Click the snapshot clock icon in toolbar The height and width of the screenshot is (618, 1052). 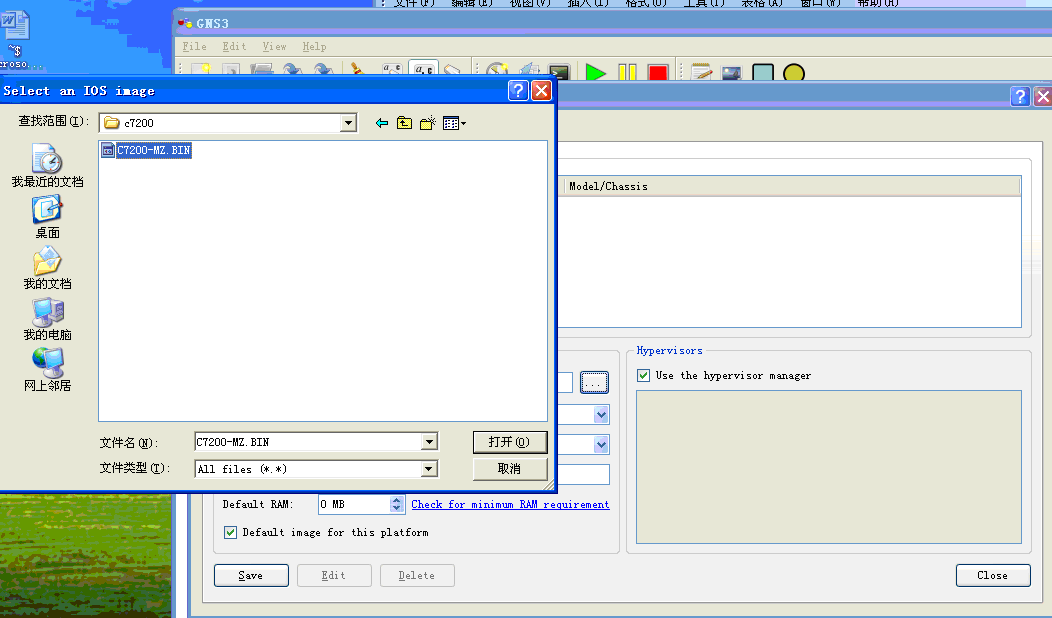[x=497, y=70]
